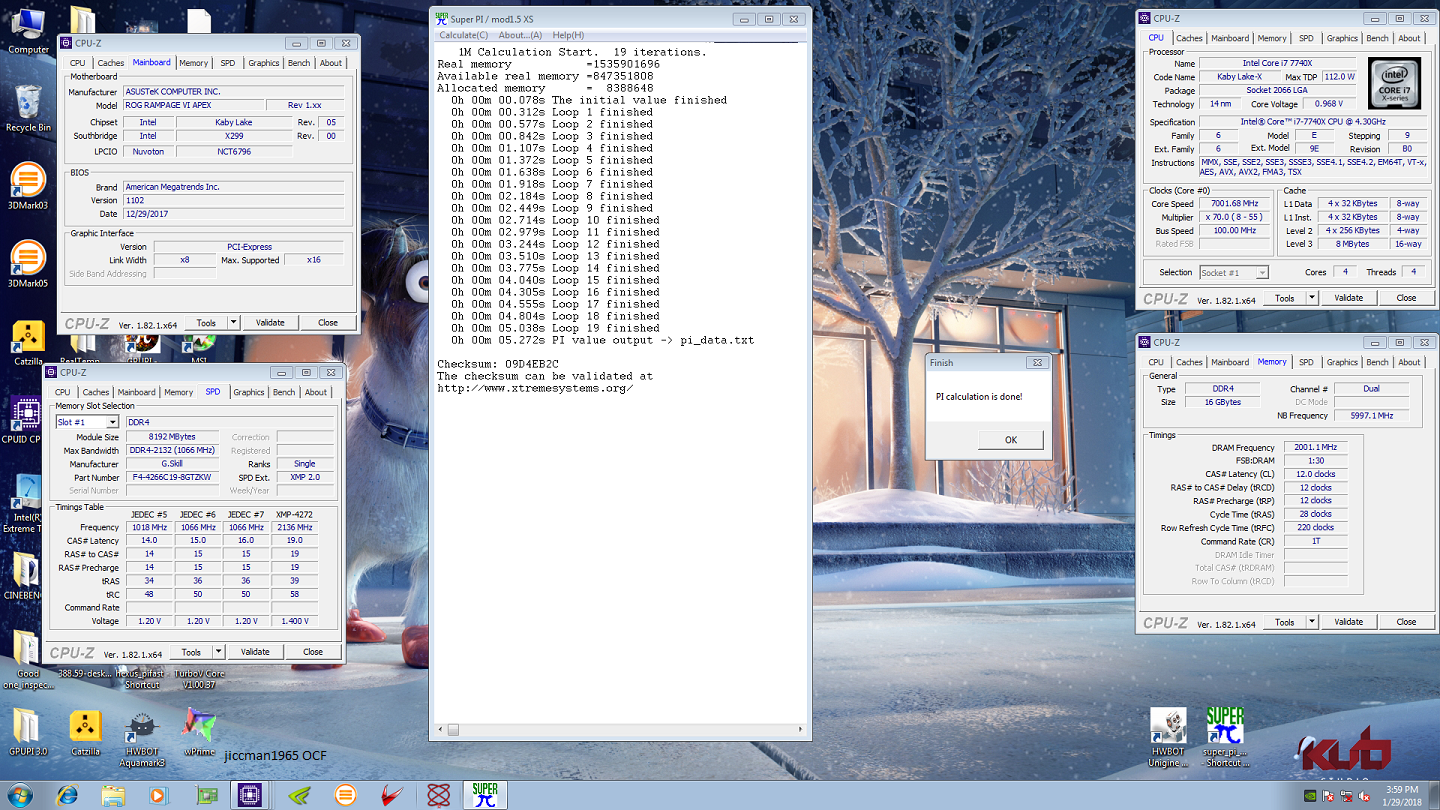Open the Computer desktop icon
This screenshot has height=810, width=1440.
pos(28,30)
